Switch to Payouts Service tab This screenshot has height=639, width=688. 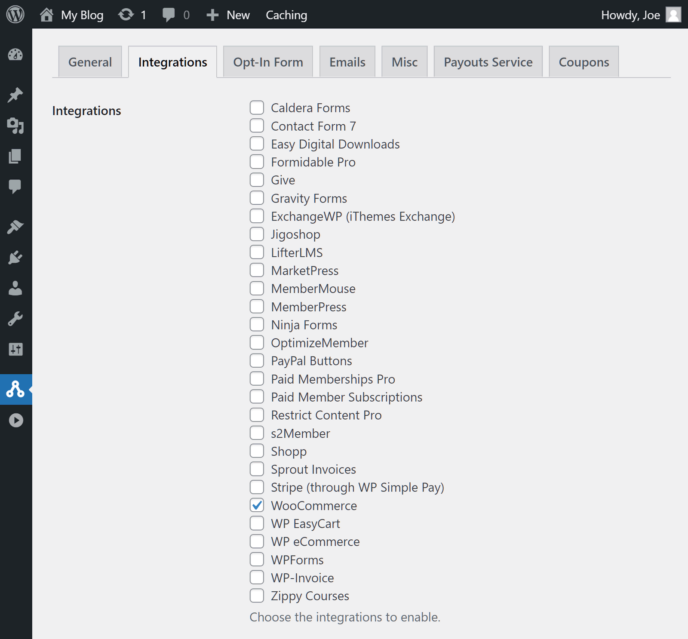point(488,62)
